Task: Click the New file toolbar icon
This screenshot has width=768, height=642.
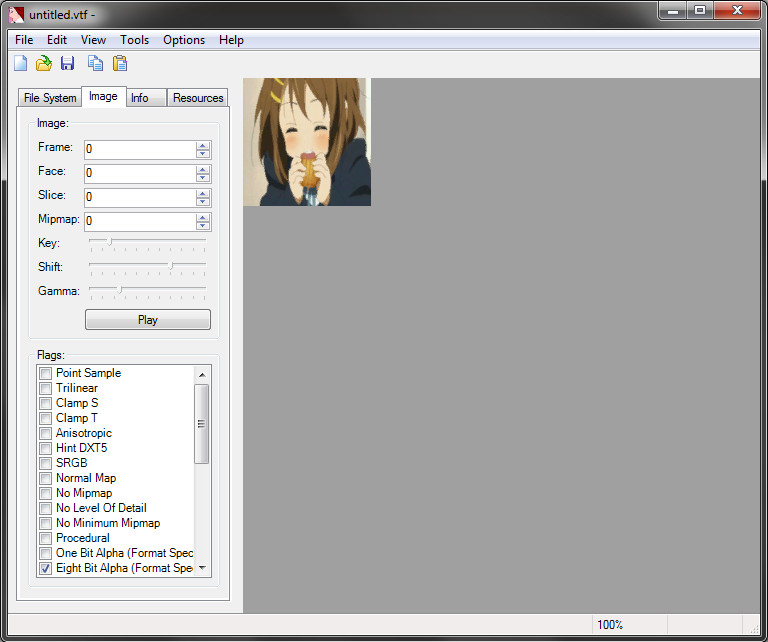Action: tap(21, 63)
